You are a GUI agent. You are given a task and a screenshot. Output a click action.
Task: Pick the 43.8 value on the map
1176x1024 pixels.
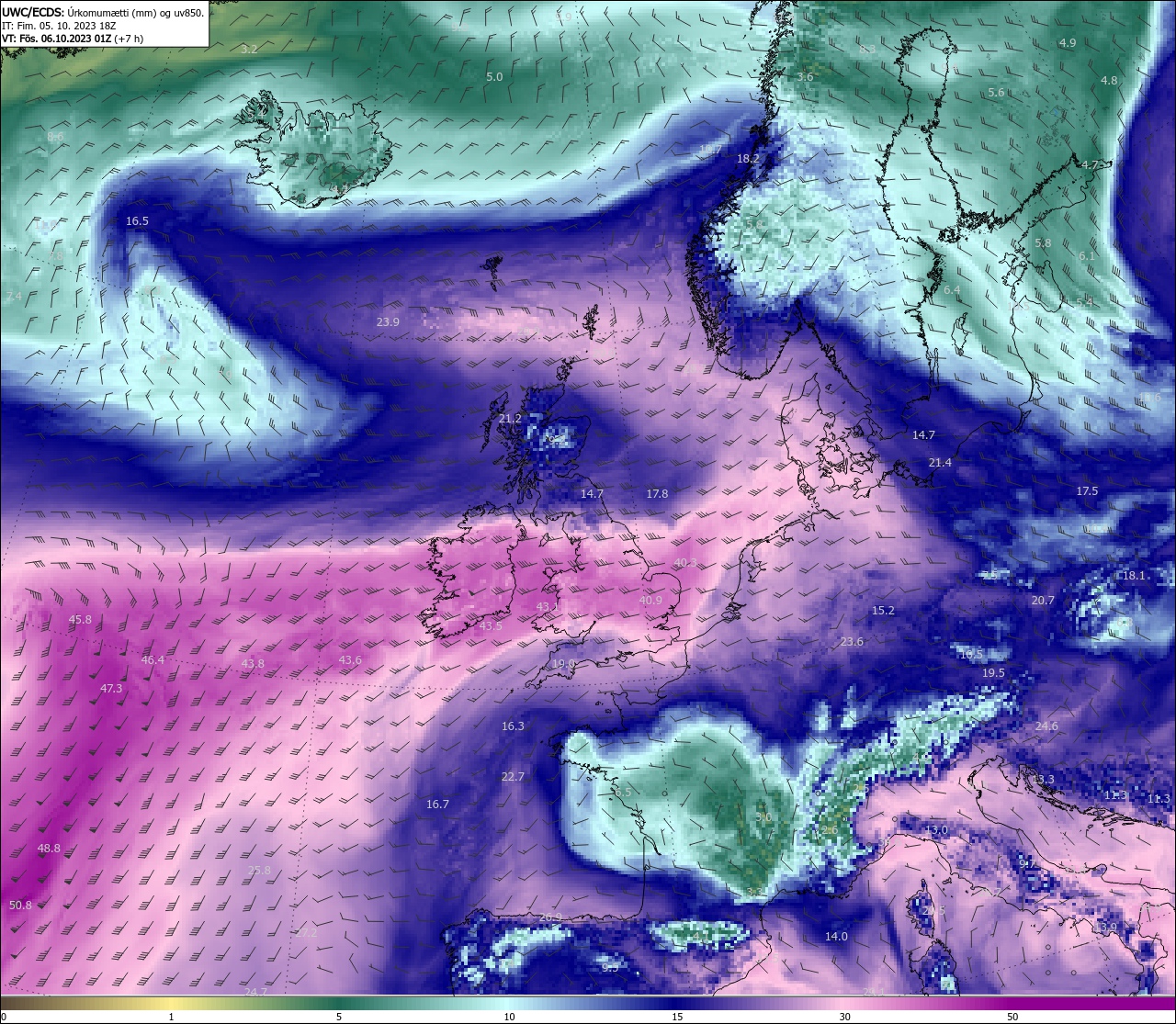(253, 664)
